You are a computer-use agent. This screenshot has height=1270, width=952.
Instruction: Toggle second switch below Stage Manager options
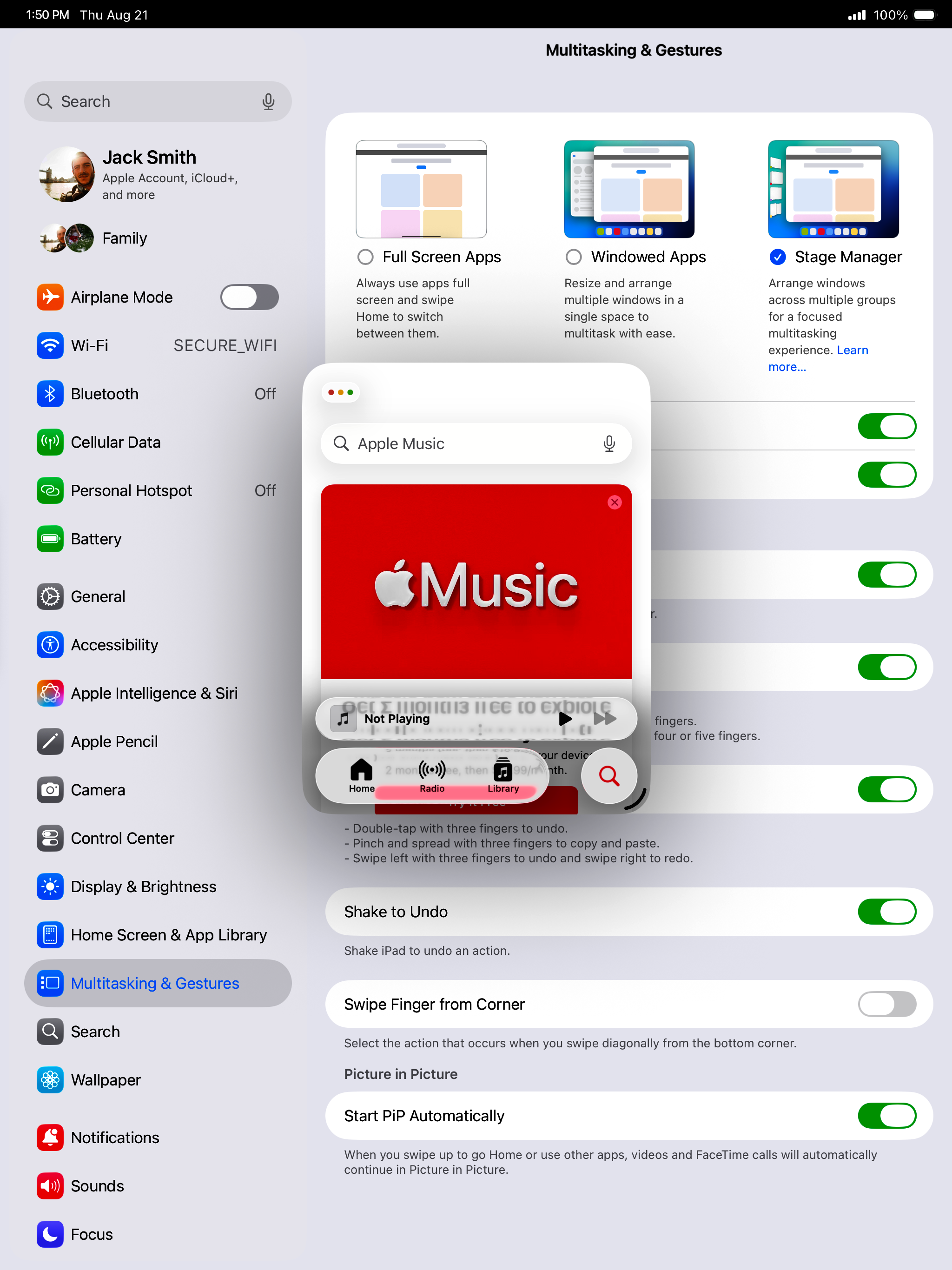[x=886, y=475]
